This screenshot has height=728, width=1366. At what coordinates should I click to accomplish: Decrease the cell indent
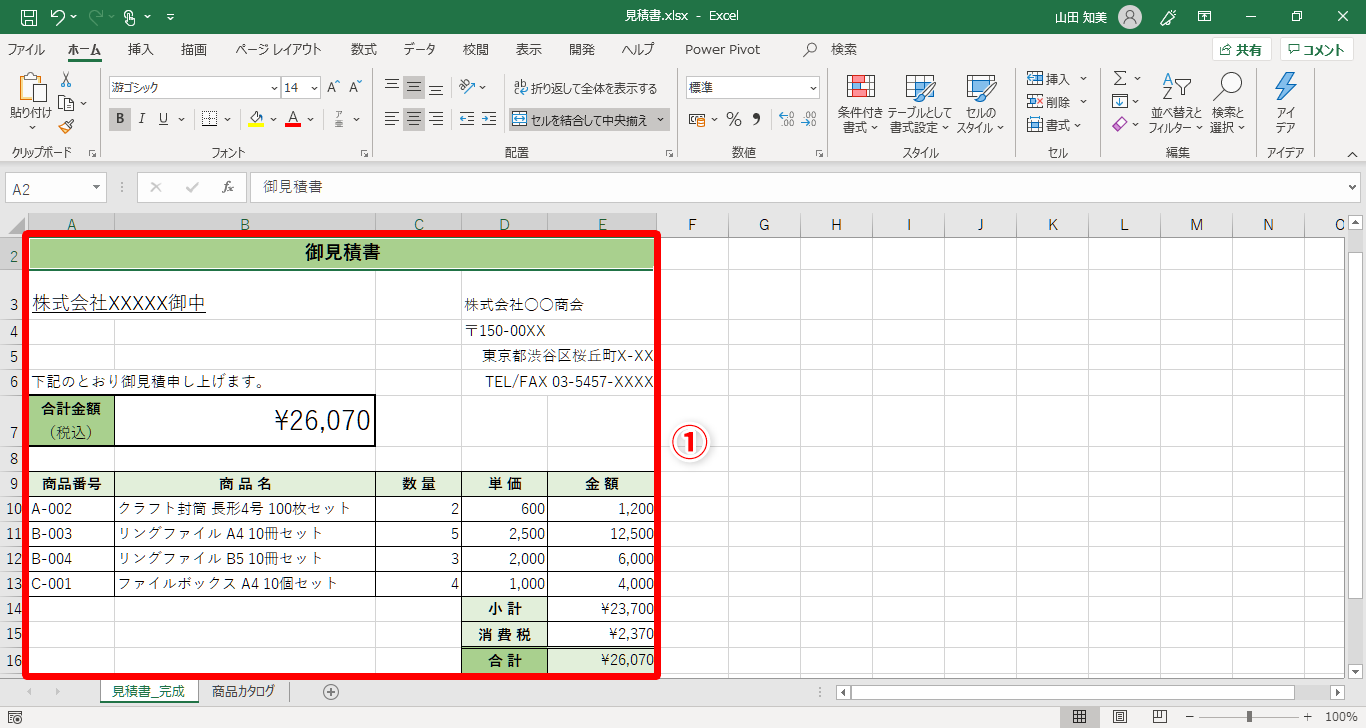click(466, 119)
